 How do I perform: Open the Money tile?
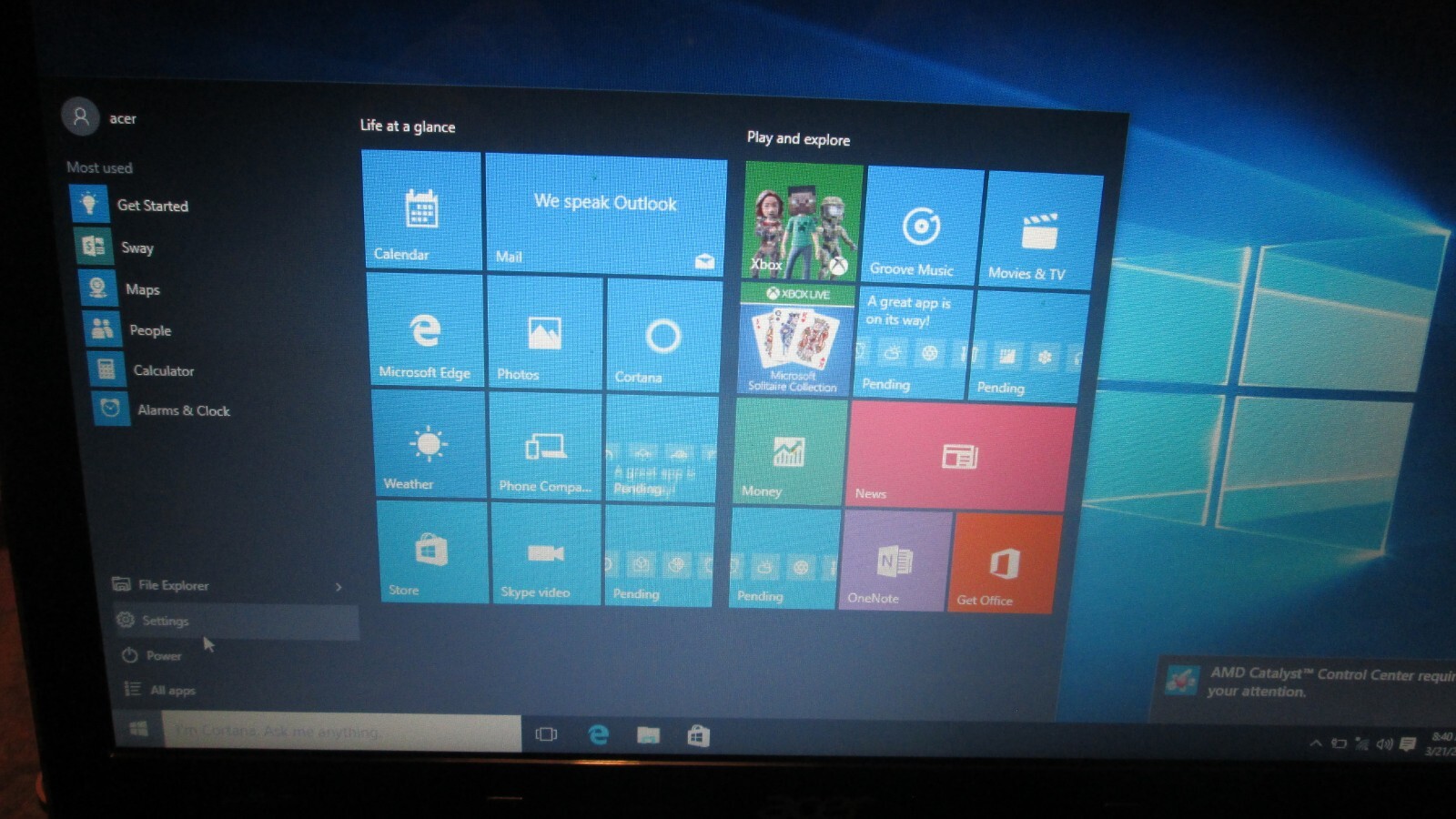coord(789,452)
